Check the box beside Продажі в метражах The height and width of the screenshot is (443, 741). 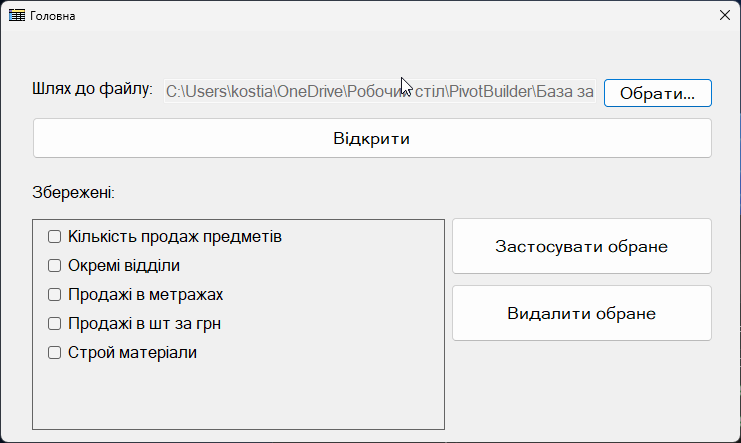coord(54,295)
